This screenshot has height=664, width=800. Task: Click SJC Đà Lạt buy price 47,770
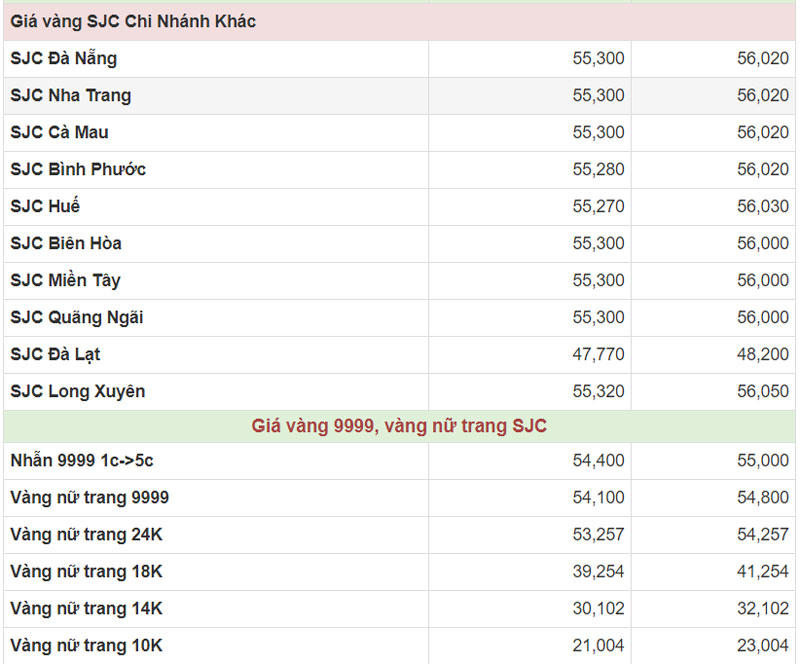[x=598, y=354]
